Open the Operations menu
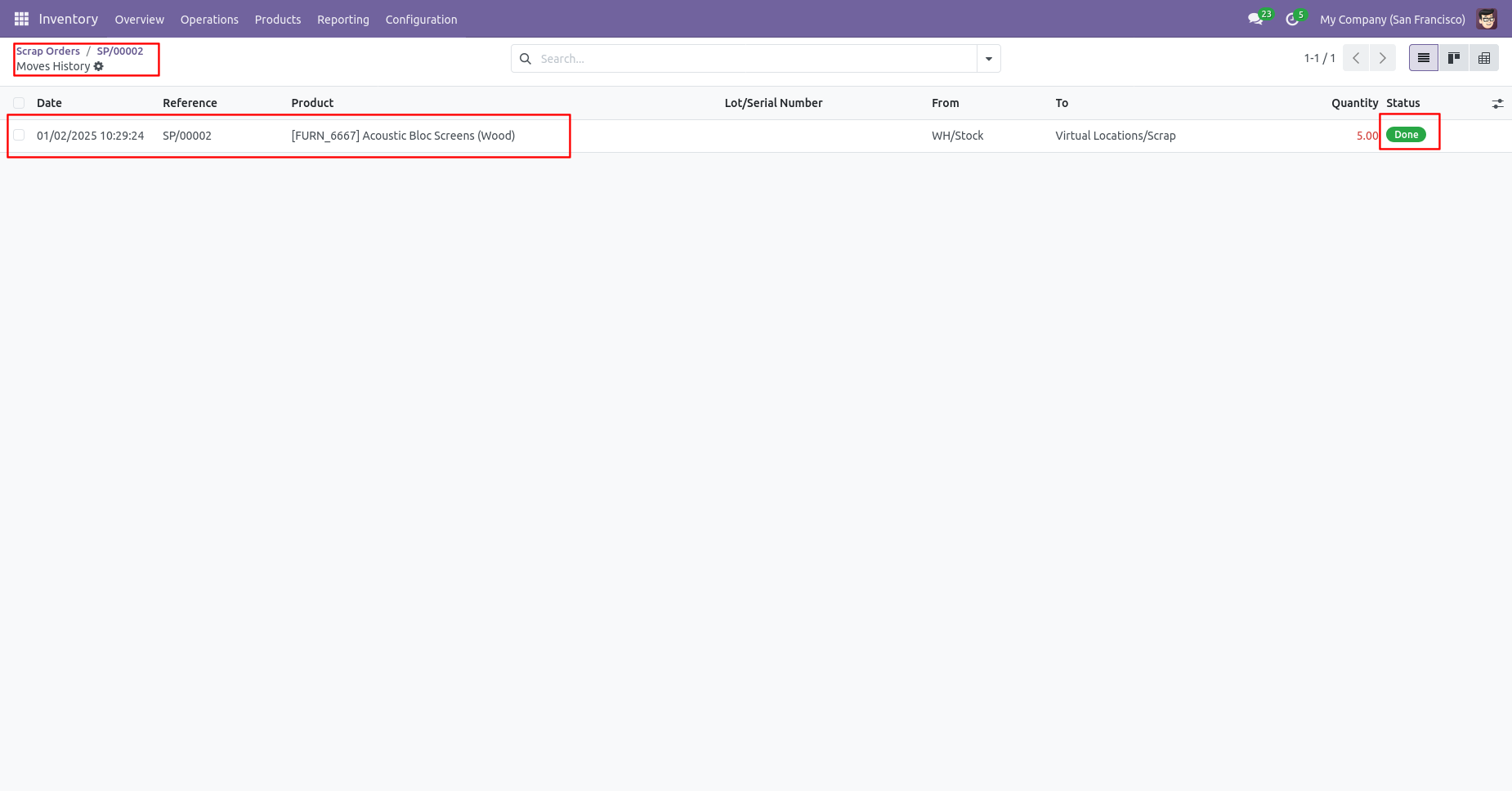The width and height of the screenshot is (1512, 791). pyautogui.click(x=209, y=20)
